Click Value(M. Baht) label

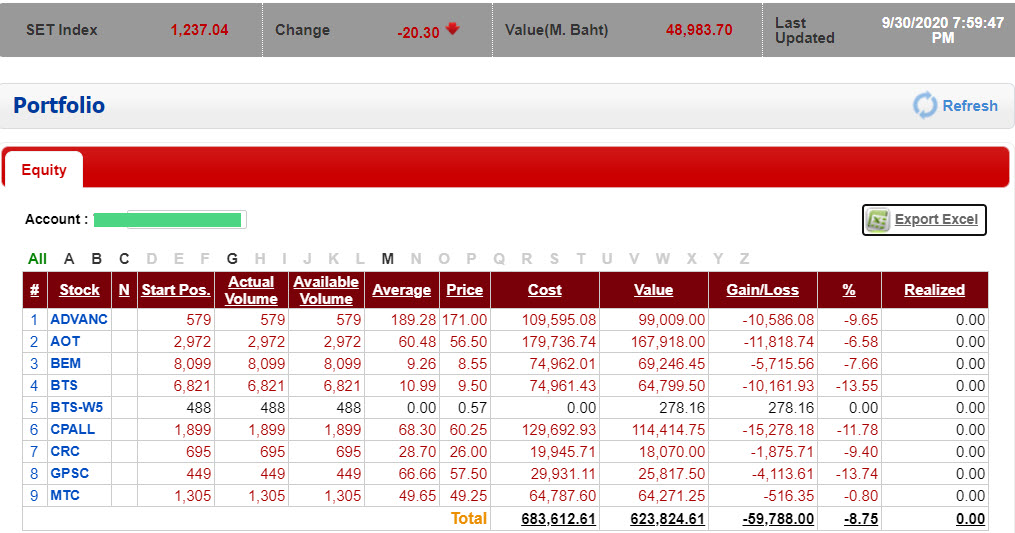[x=556, y=30]
